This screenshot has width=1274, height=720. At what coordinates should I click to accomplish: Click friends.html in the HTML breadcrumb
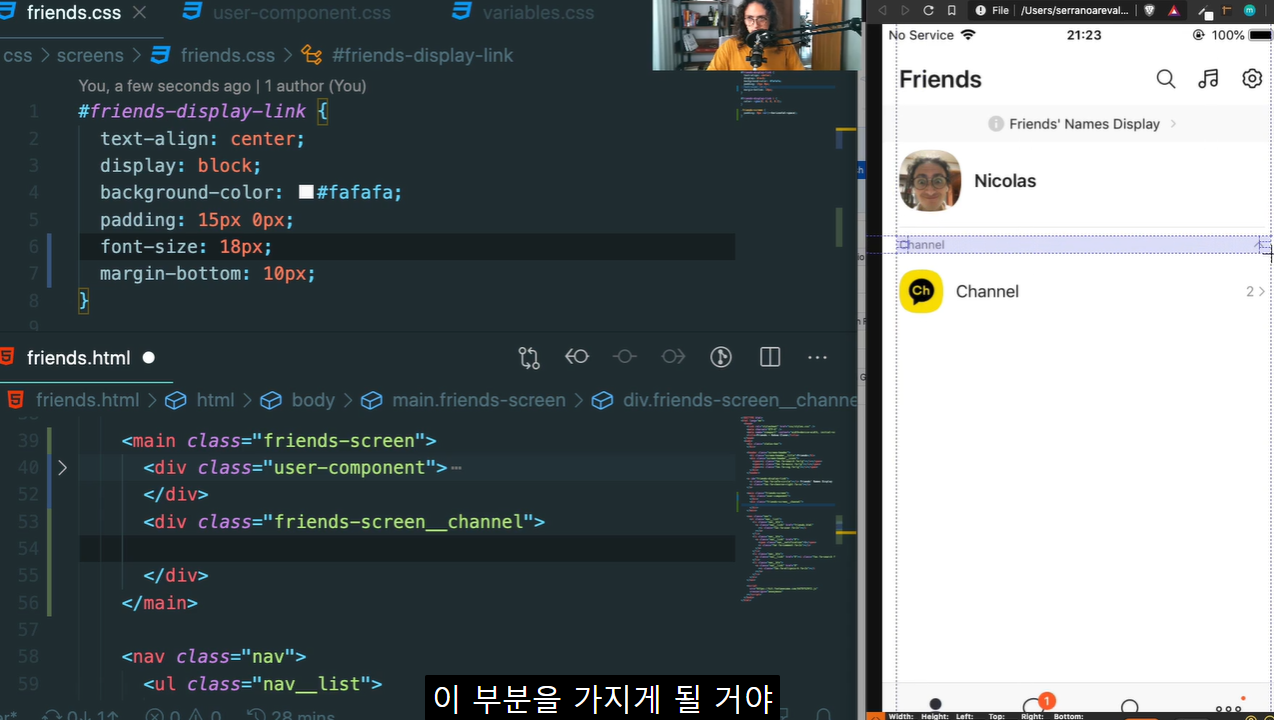(87, 400)
